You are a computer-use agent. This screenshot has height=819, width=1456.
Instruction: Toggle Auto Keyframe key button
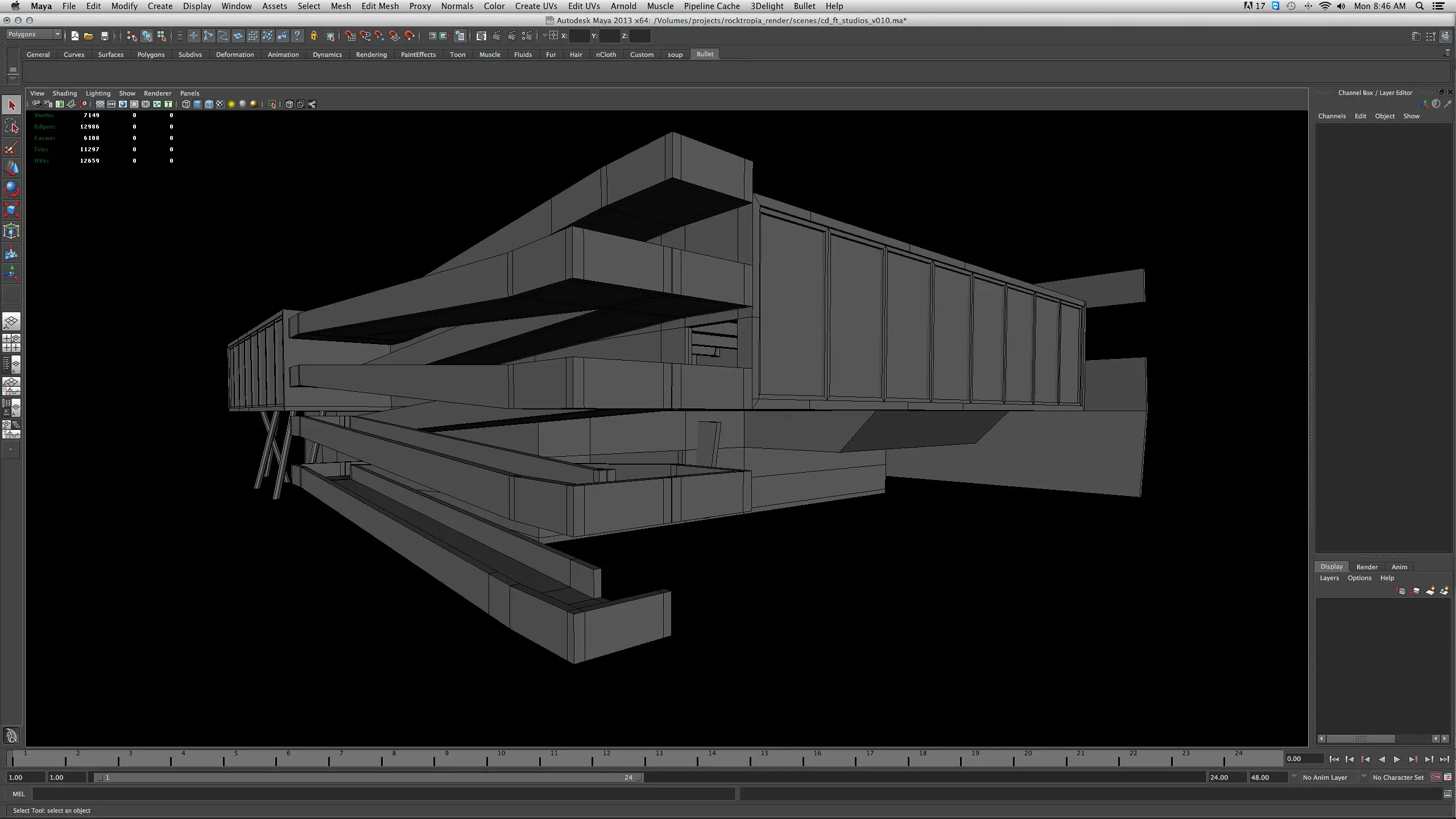[x=1436, y=777]
